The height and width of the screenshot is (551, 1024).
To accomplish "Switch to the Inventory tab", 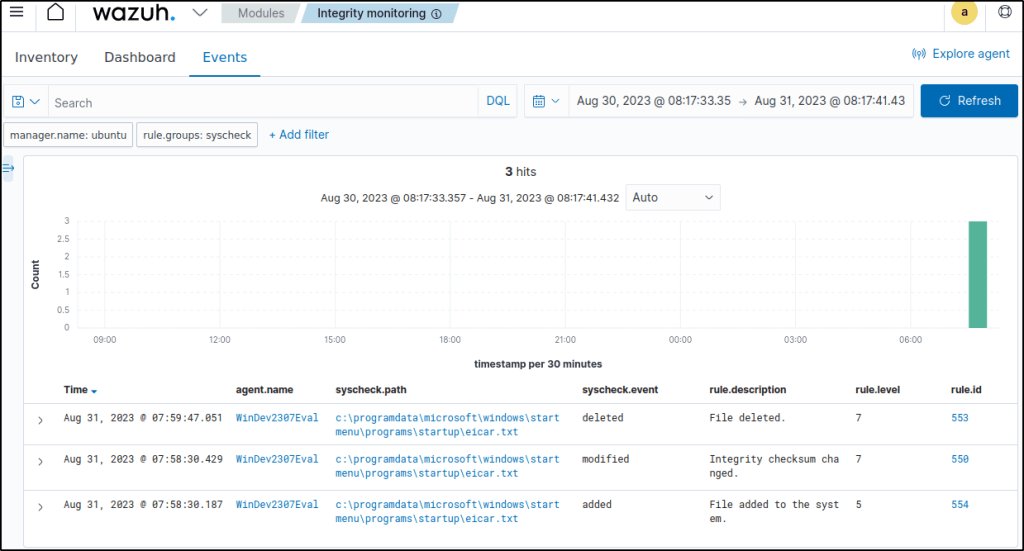I will click(x=46, y=57).
